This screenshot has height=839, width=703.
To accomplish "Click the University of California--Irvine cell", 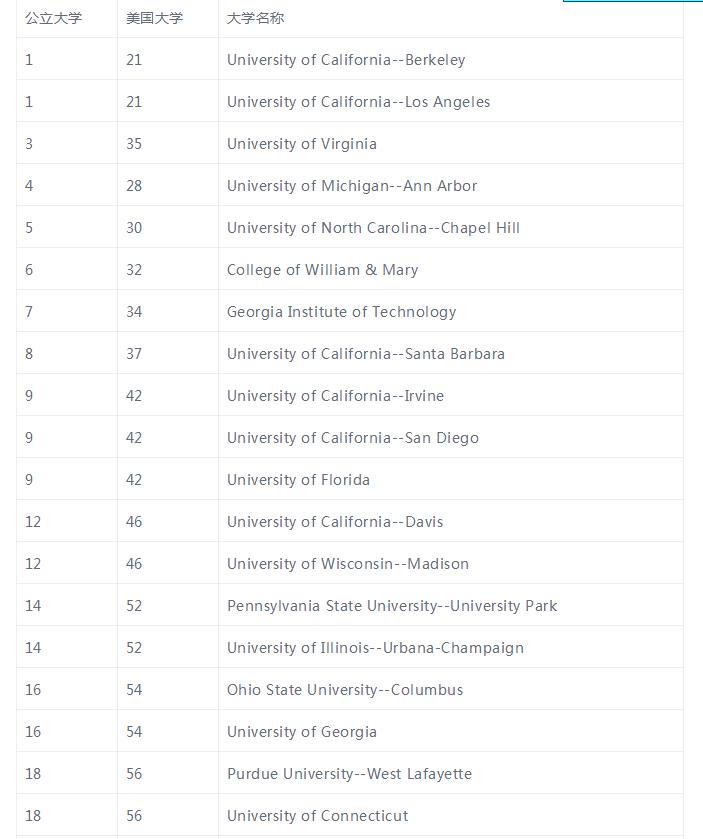I will click(x=335, y=396).
